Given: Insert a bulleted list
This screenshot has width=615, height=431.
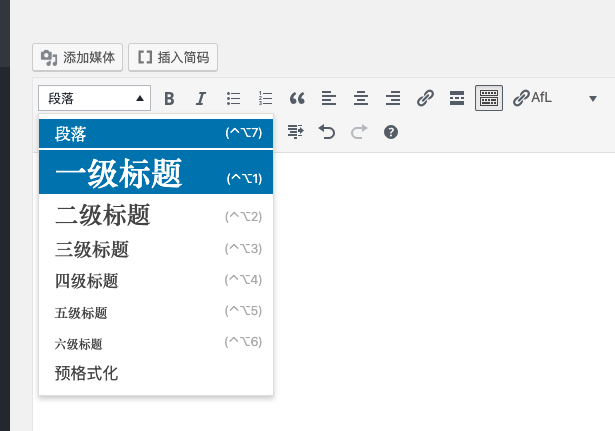Looking at the screenshot, I should pyautogui.click(x=233, y=98).
